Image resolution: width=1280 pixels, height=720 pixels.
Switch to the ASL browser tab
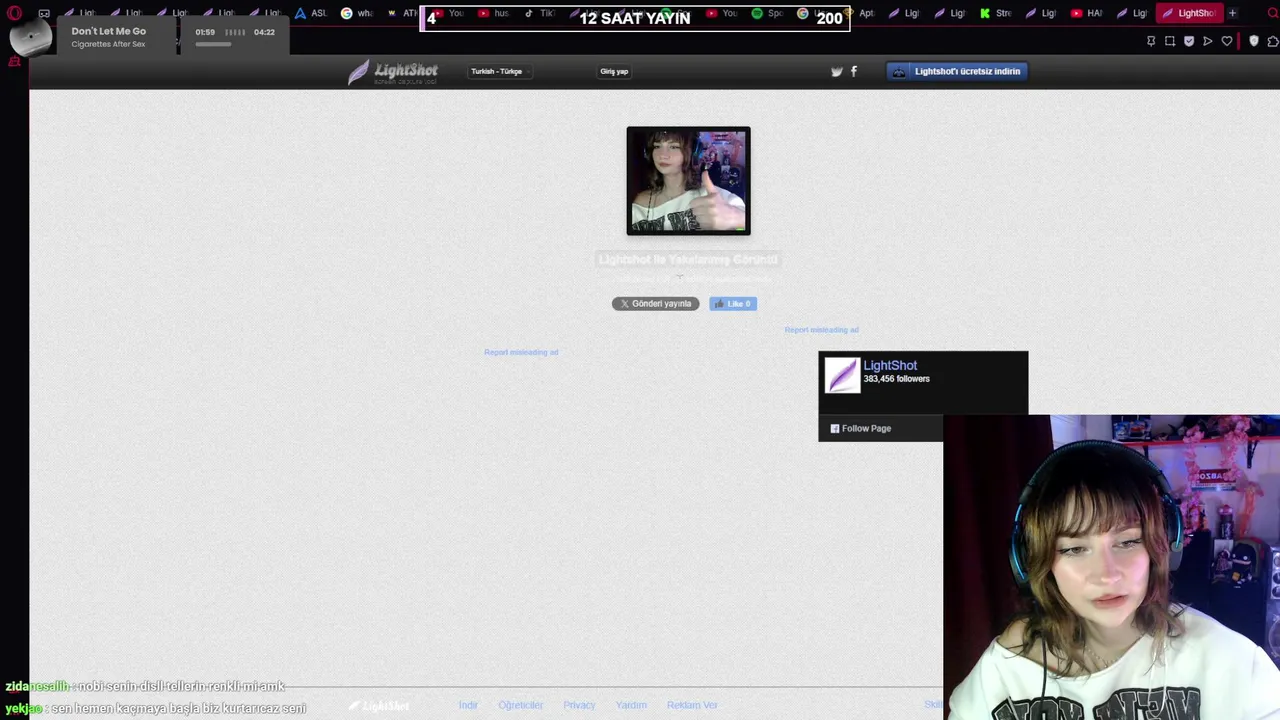(309, 13)
